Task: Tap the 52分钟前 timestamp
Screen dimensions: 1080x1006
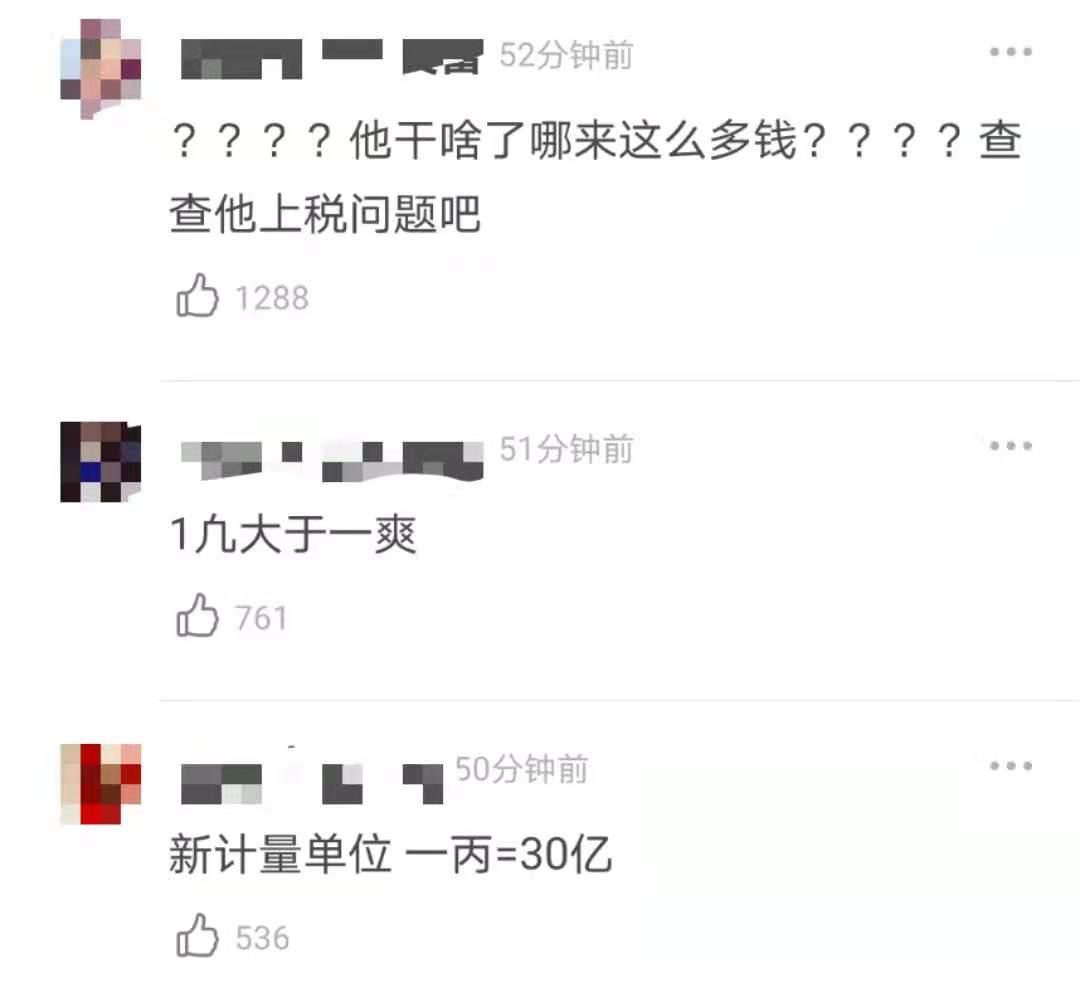Action: pos(566,55)
